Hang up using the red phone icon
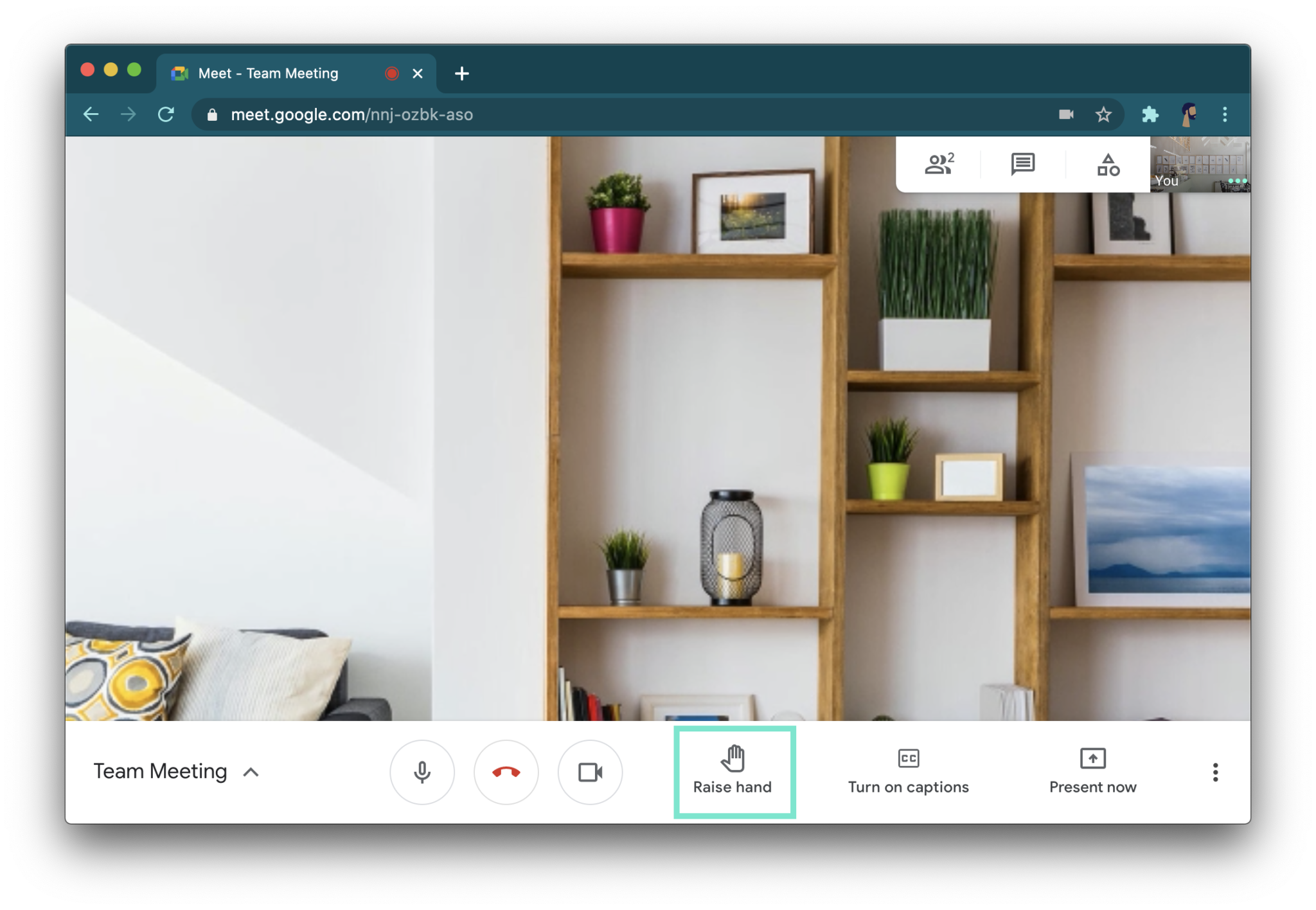Viewport: 1316px width, 910px height. [506, 772]
